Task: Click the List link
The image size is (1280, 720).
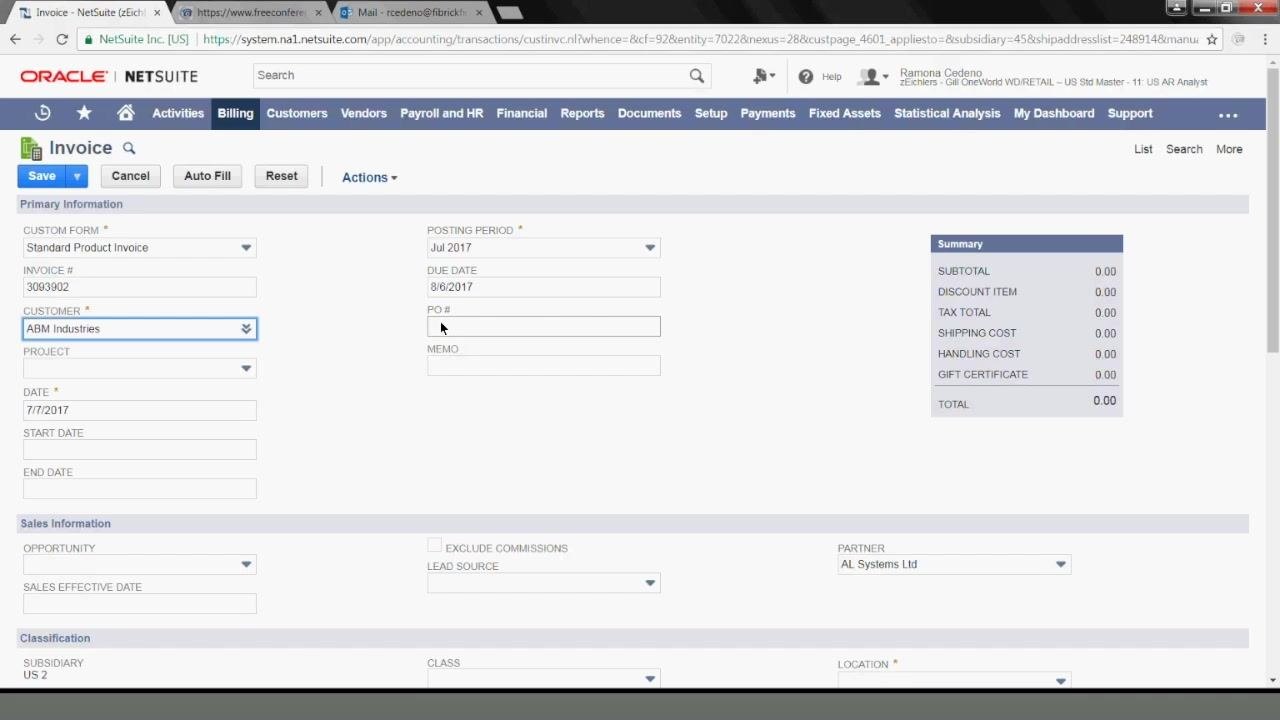Action: pyautogui.click(x=1143, y=149)
